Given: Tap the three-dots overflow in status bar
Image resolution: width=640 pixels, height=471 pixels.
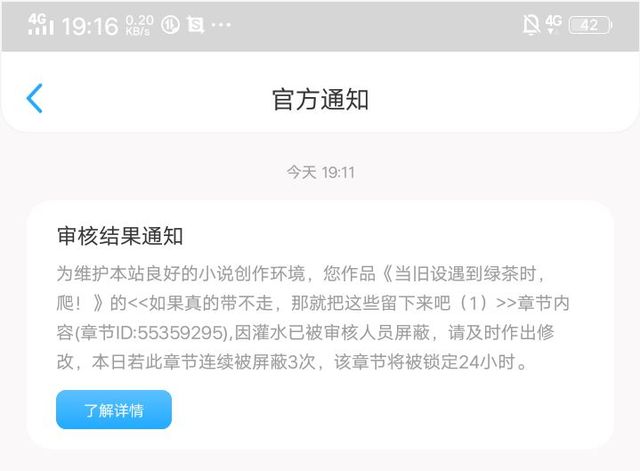Looking at the screenshot, I should point(221,25).
